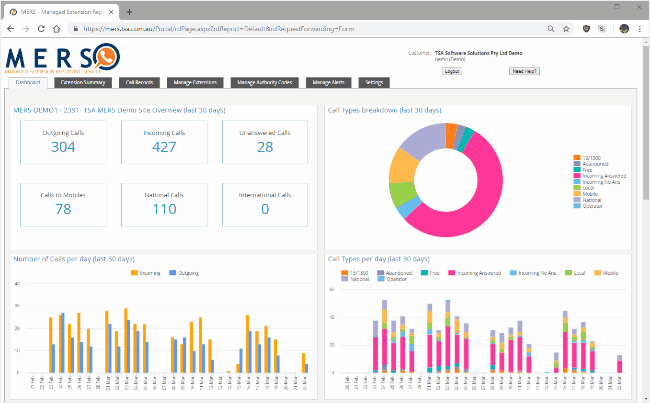Open the Manage Alerts tab
The width and height of the screenshot is (650, 403).
coord(328,83)
